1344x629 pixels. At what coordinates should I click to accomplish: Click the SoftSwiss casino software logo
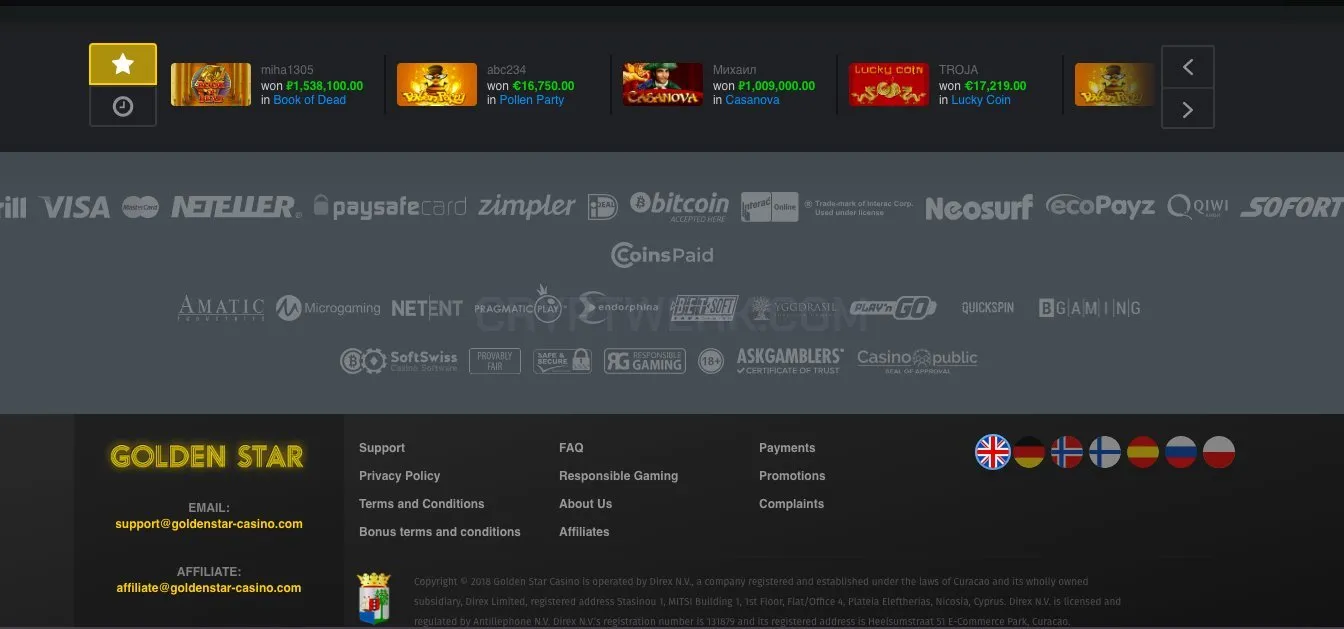point(399,361)
